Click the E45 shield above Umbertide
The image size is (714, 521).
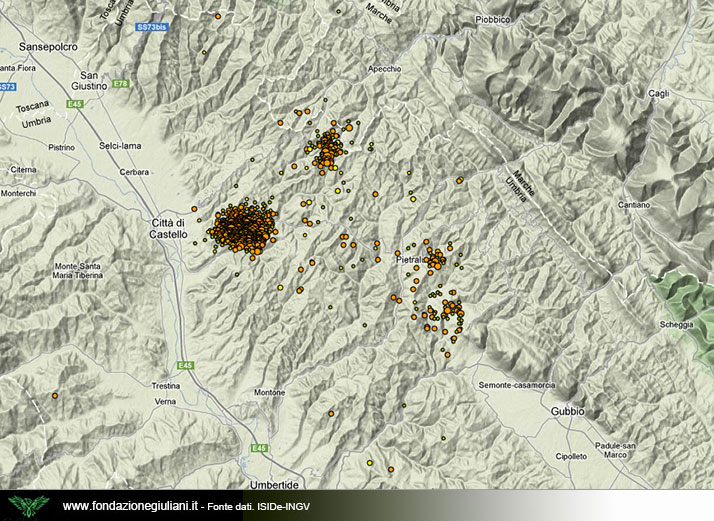[x=259, y=447]
